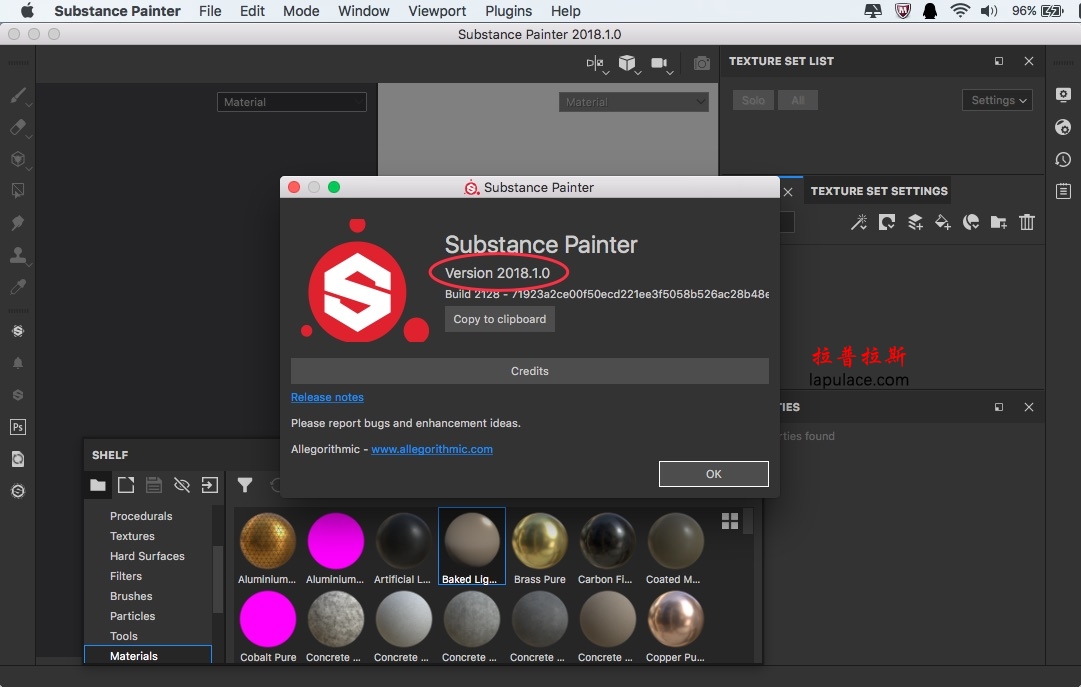The width and height of the screenshot is (1081, 687).
Task: Open the video camera options in the viewport toolbar
Action: (x=659, y=63)
